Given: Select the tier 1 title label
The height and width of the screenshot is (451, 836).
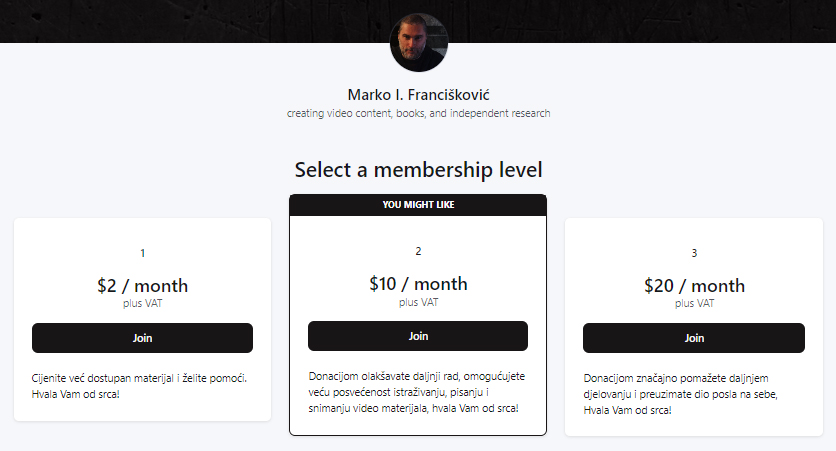Looking at the screenshot, I should pos(142,253).
